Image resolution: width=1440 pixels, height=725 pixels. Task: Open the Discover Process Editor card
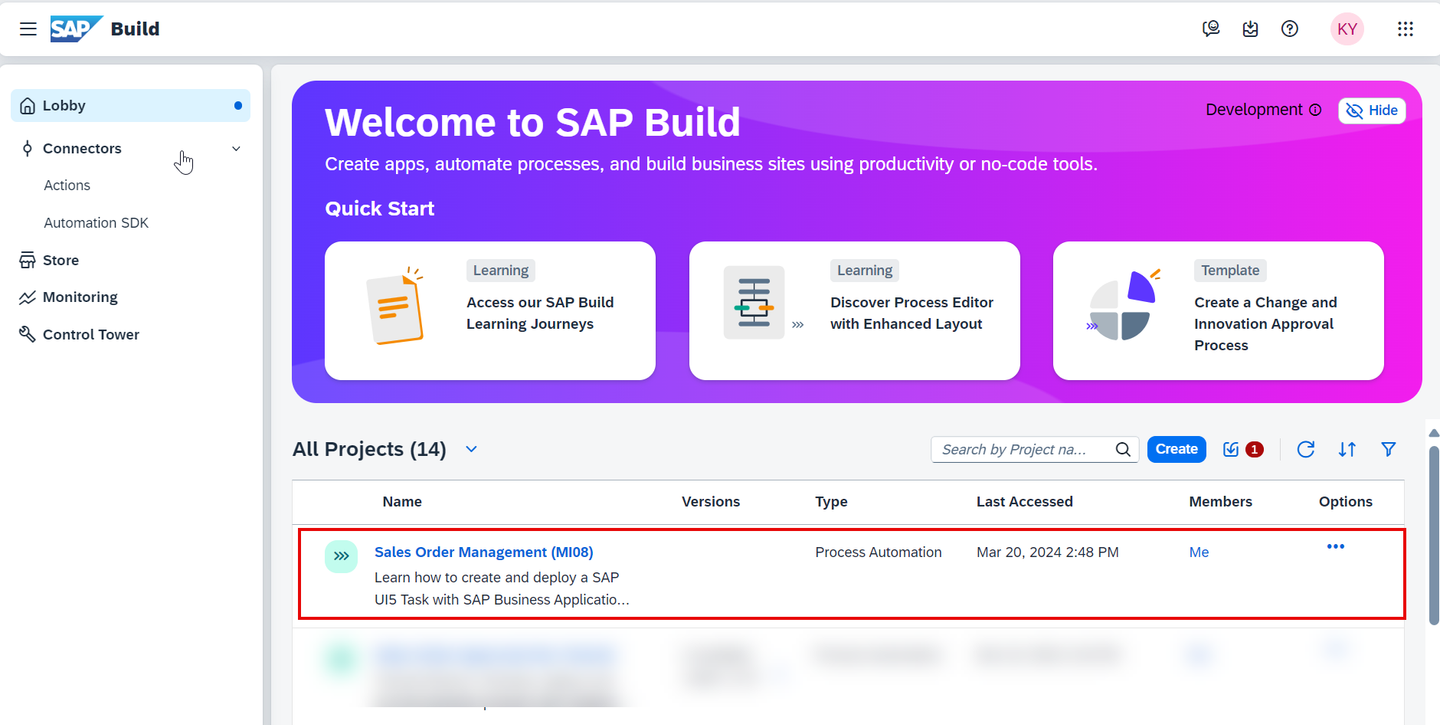[x=854, y=311]
